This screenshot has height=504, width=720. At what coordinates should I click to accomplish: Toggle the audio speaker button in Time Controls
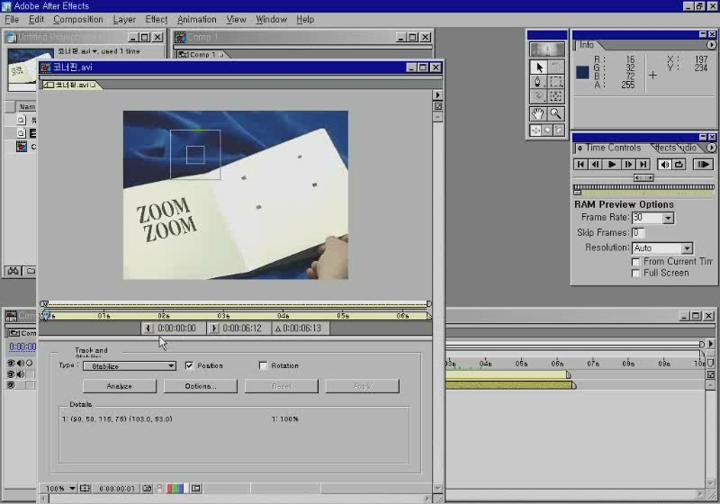click(x=664, y=164)
